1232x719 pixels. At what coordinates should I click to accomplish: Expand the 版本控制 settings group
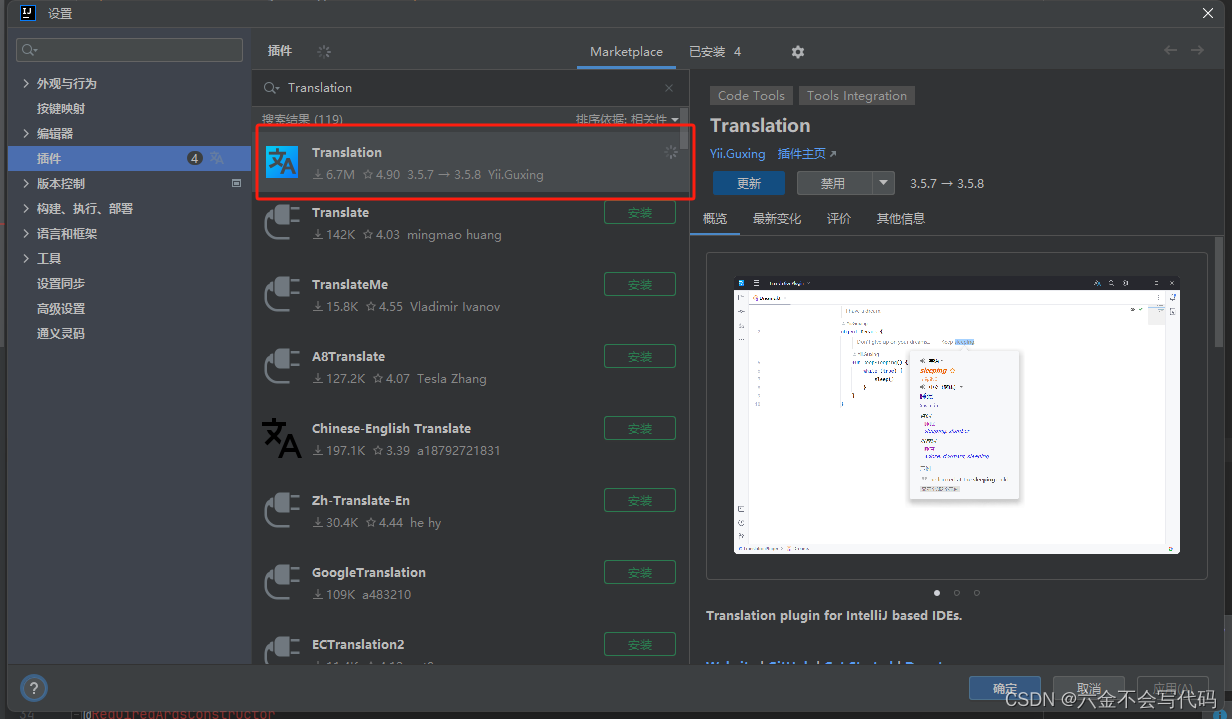[26, 183]
